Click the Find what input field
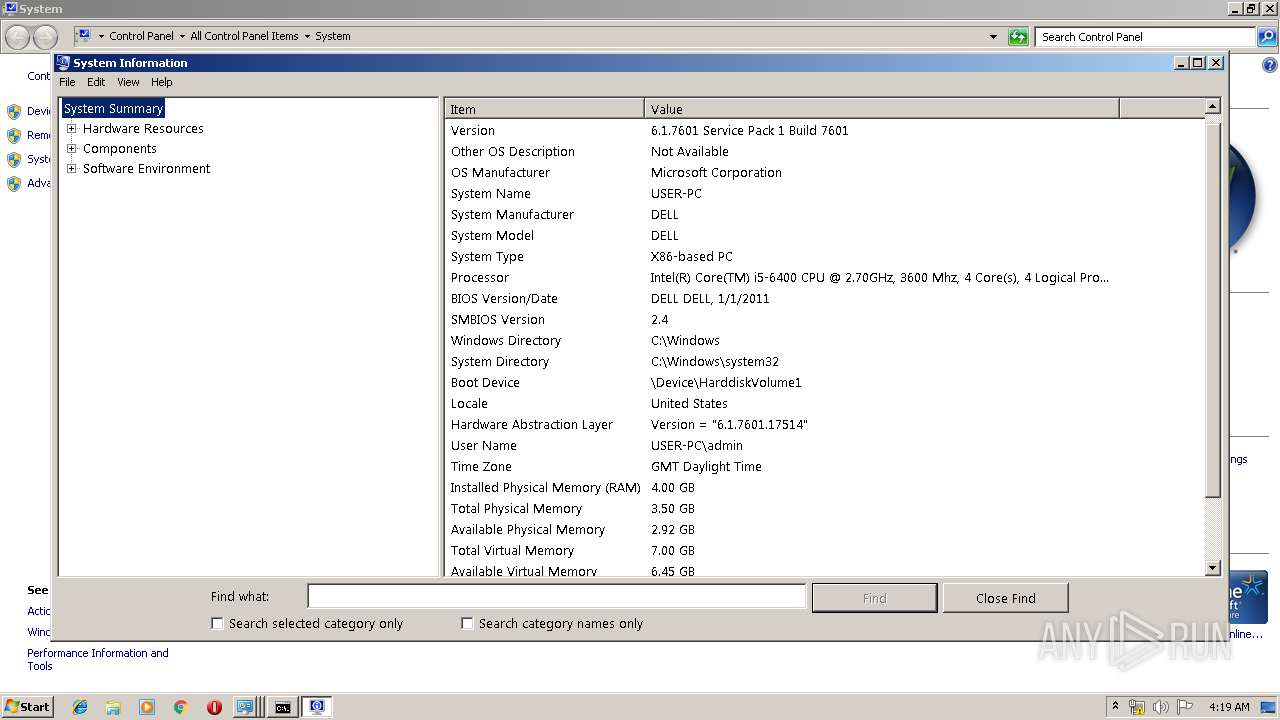This screenshot has height=720, width=1280. (556, 596)
